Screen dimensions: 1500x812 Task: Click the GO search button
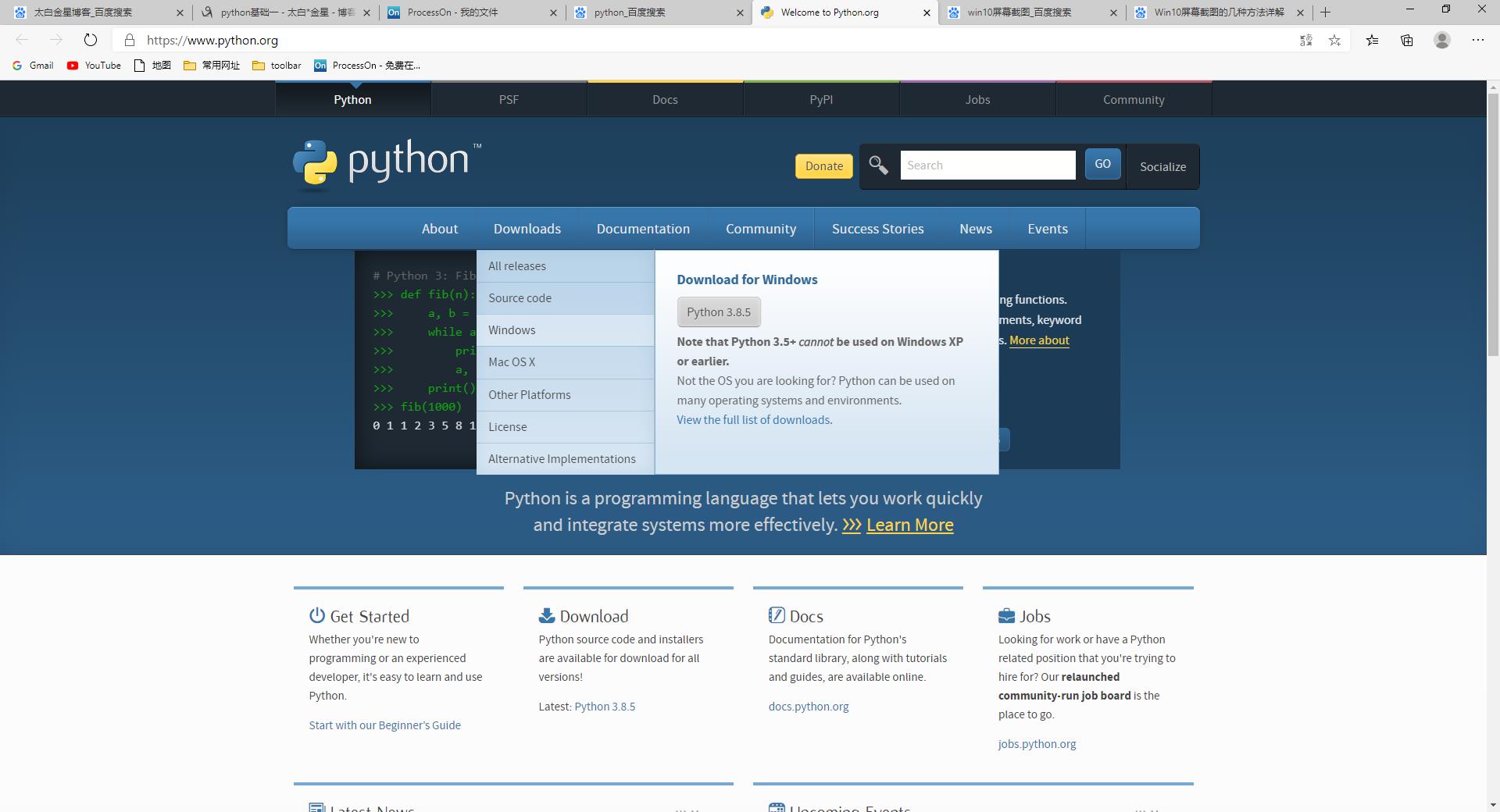(1102, 164)
